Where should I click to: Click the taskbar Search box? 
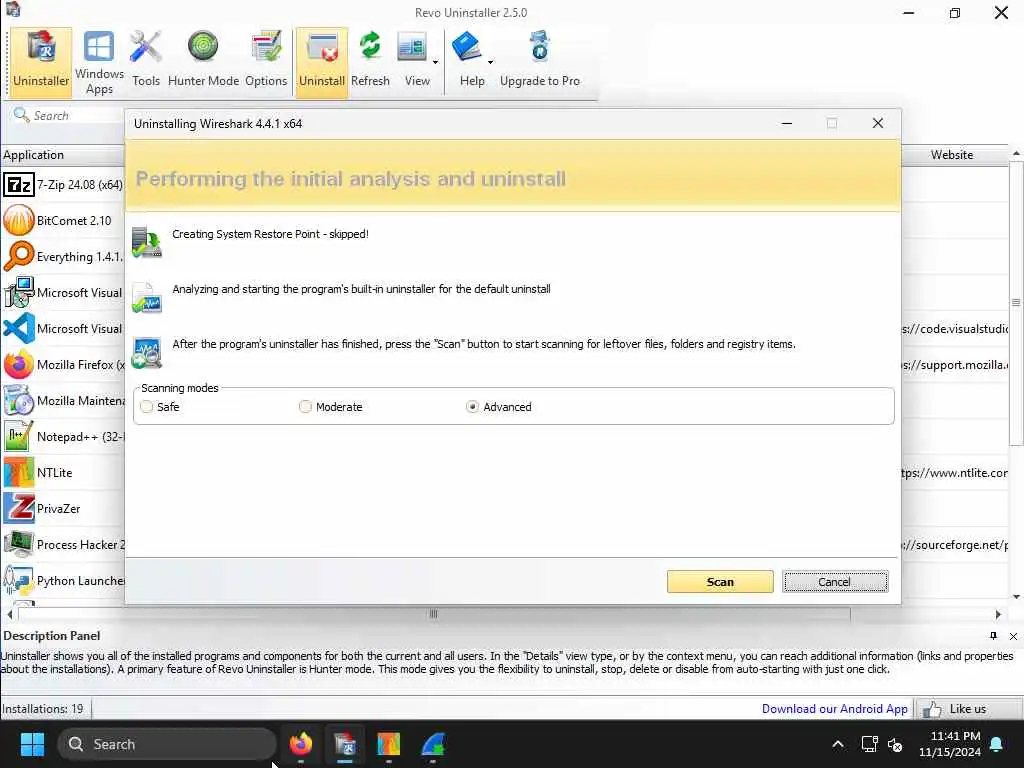click(167, 744)
